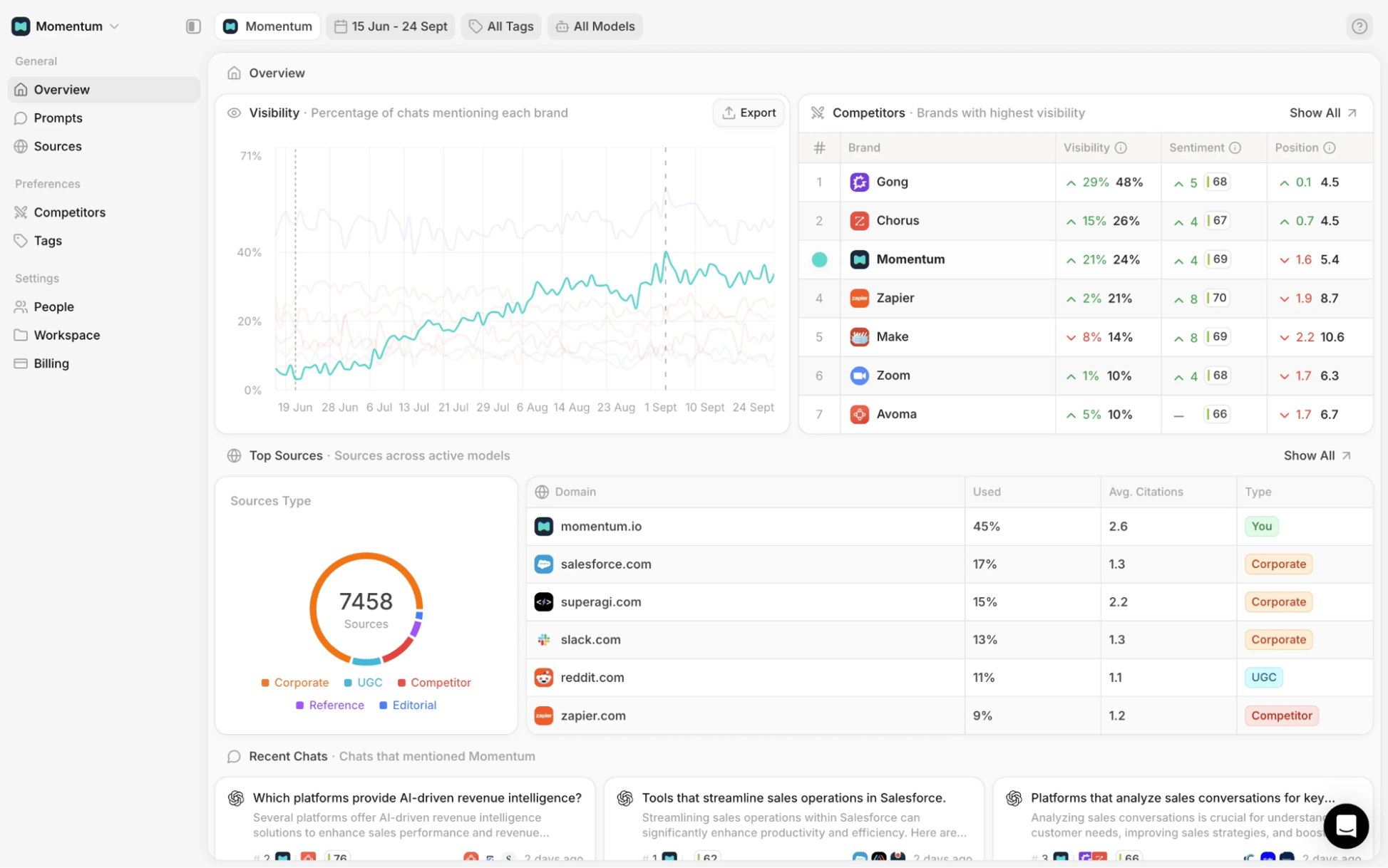Viewport: 1388px width, 868px height.
Task: Toggle the sidebar collapse icon
Action: click(193, 26)
